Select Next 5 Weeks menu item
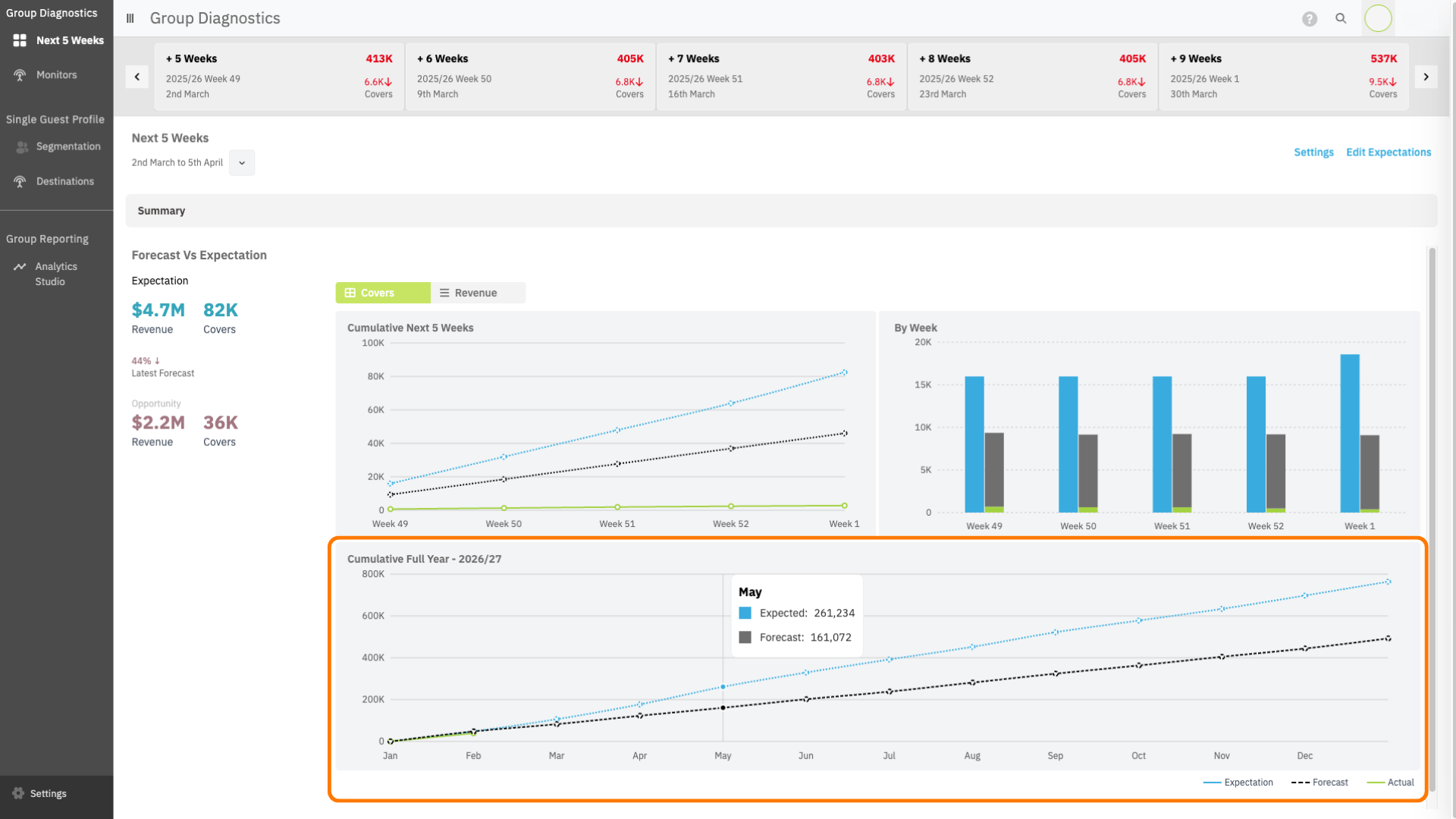Image resolution: width=1456 pixels, height=819 pixels. tap(69, 40)
